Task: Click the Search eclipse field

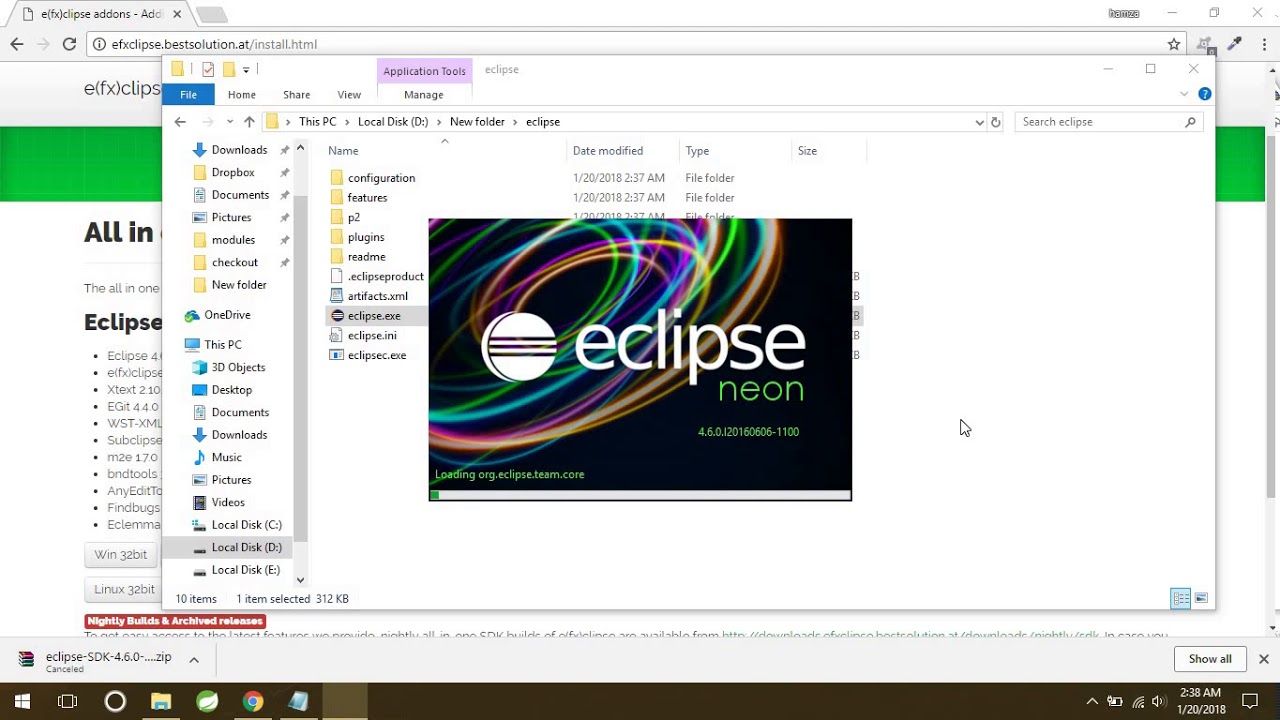Action: coord(1108,122)
